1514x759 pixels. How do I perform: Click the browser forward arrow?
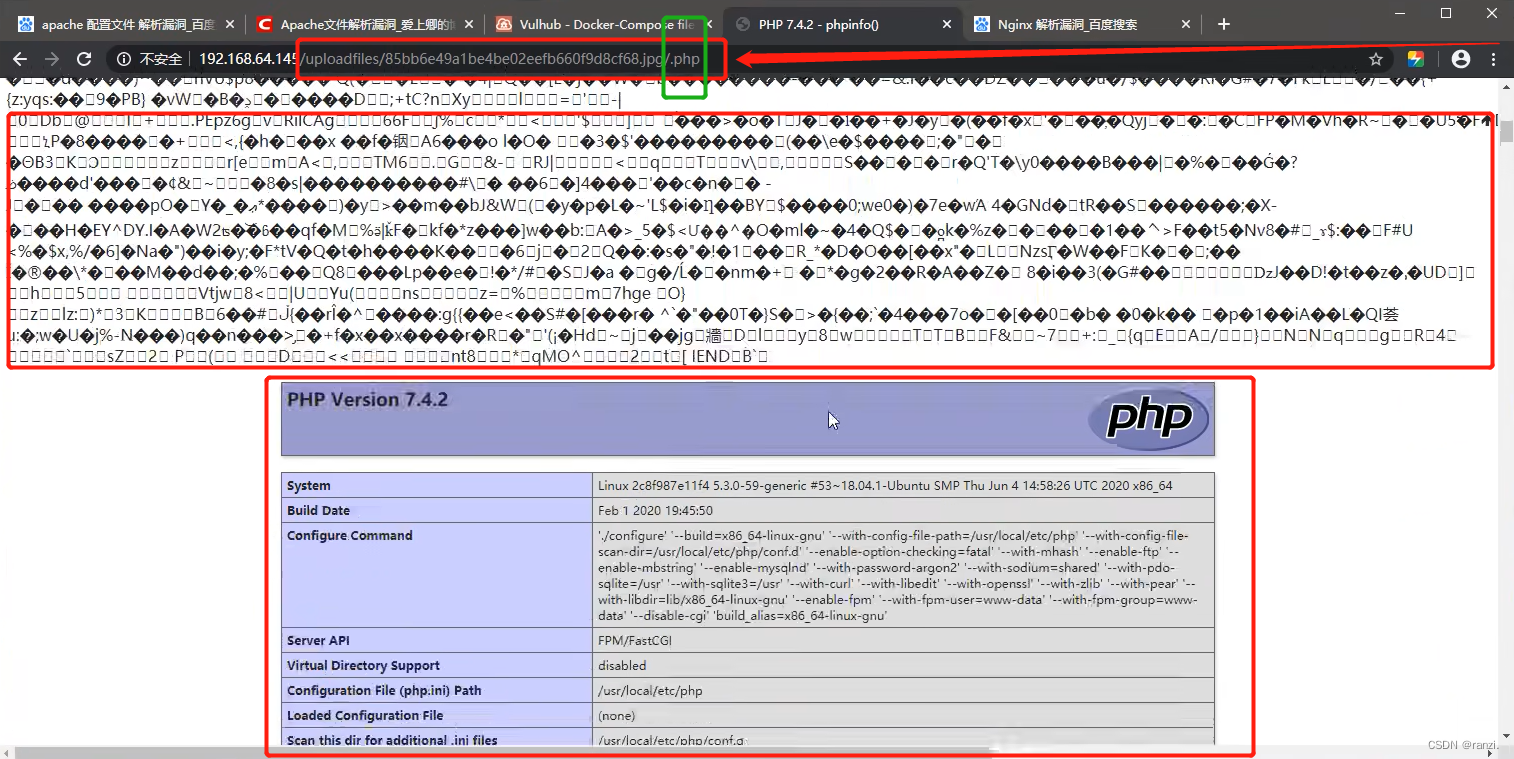pos(52,59)
